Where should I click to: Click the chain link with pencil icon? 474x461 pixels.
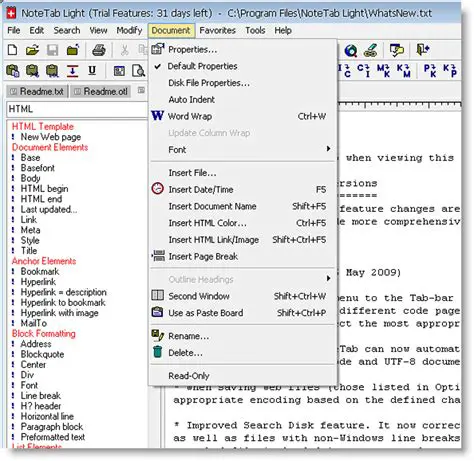click(x=370, y=50)
